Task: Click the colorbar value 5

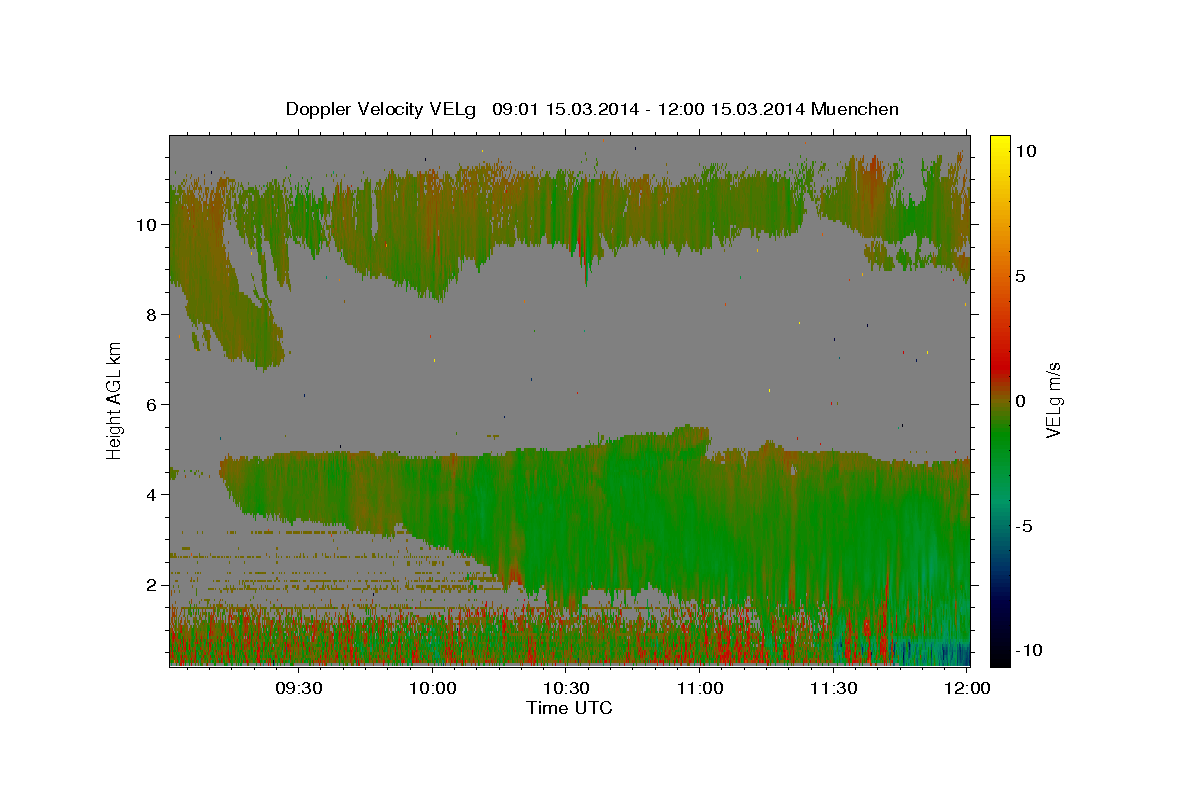Action: pos(1021,276)
